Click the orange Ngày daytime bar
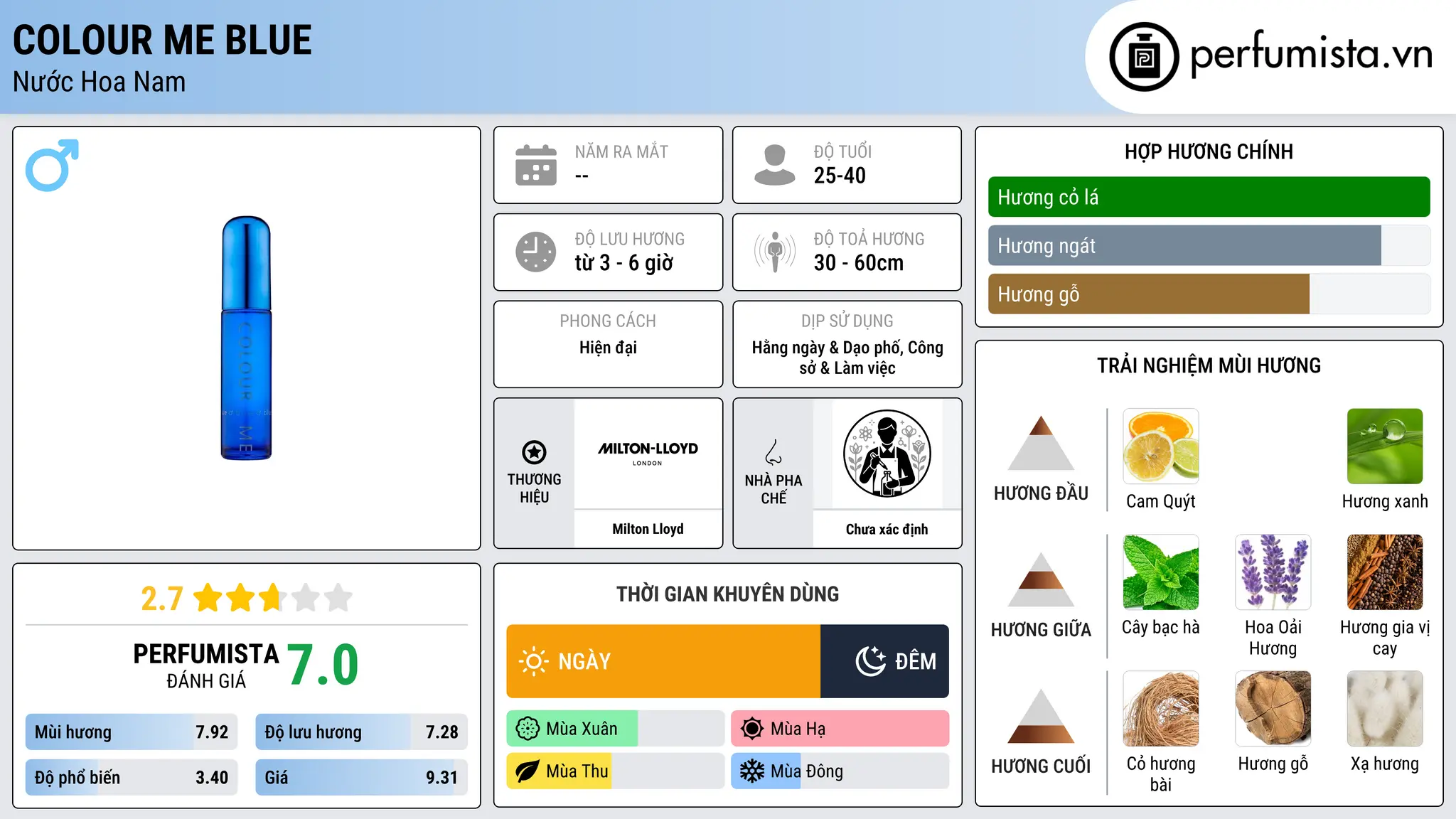Viewport: 1456px width, 819px height. point(663,661)
